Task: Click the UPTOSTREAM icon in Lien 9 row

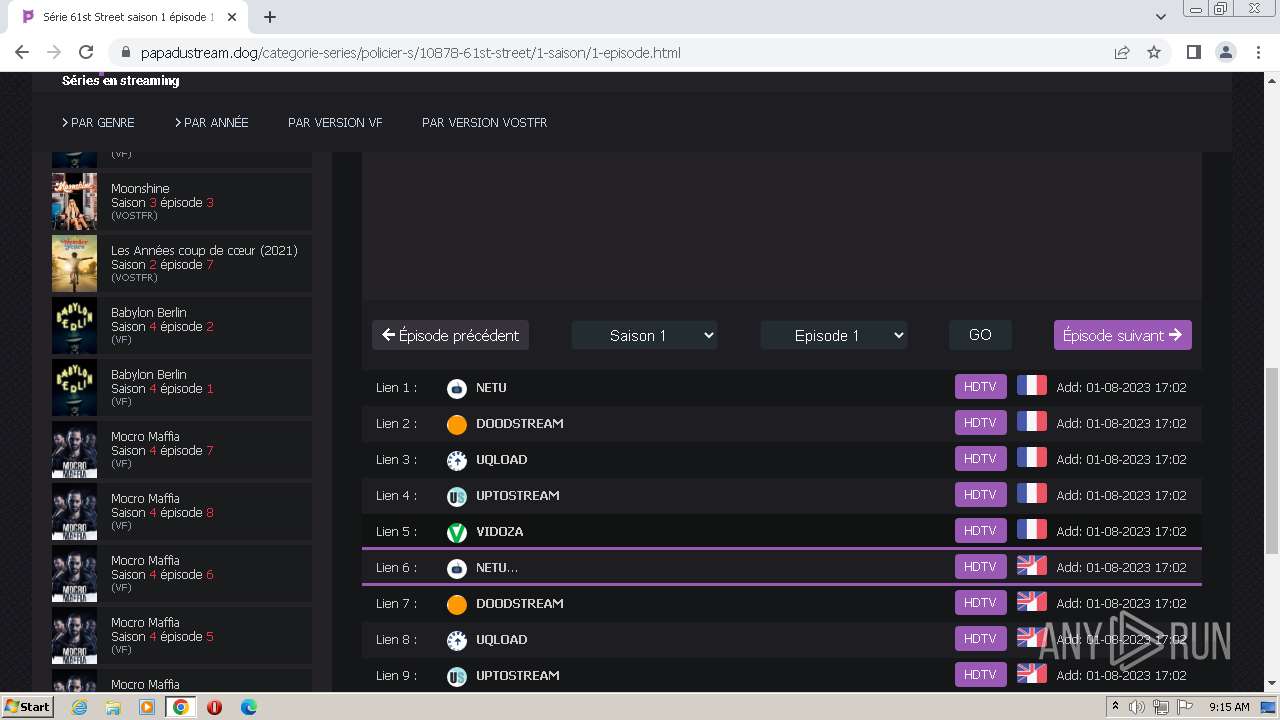Action: point(456,676)
